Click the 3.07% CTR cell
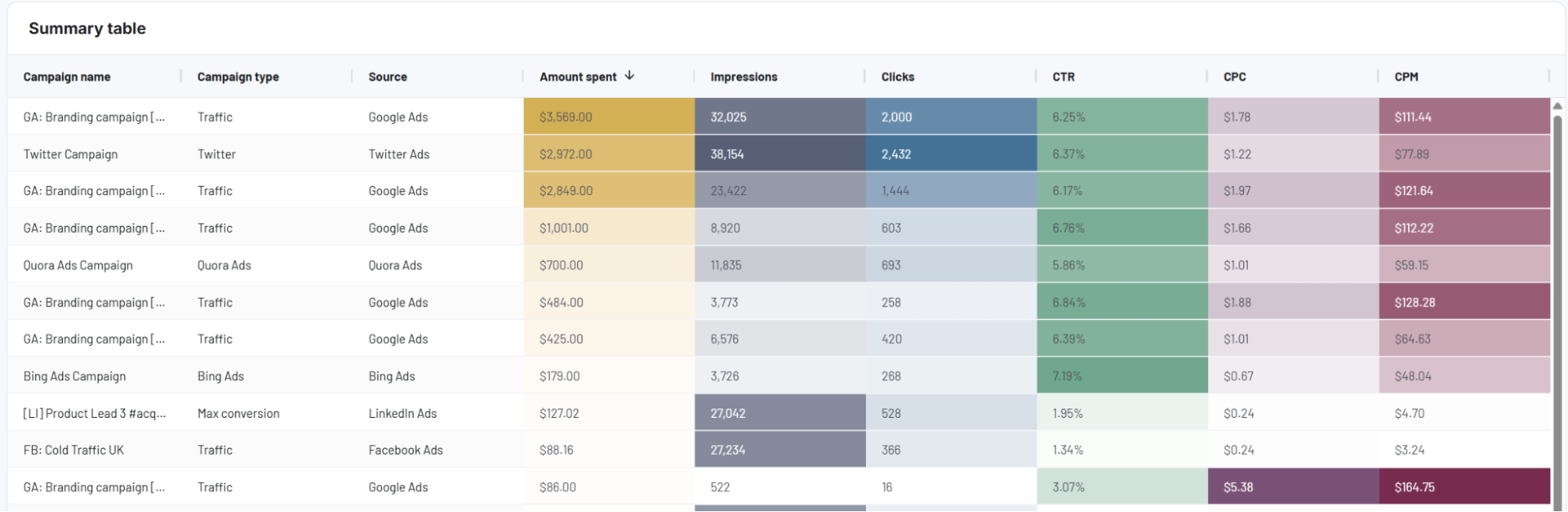This screenshot has width=1568, height=512. point(1122,487)
